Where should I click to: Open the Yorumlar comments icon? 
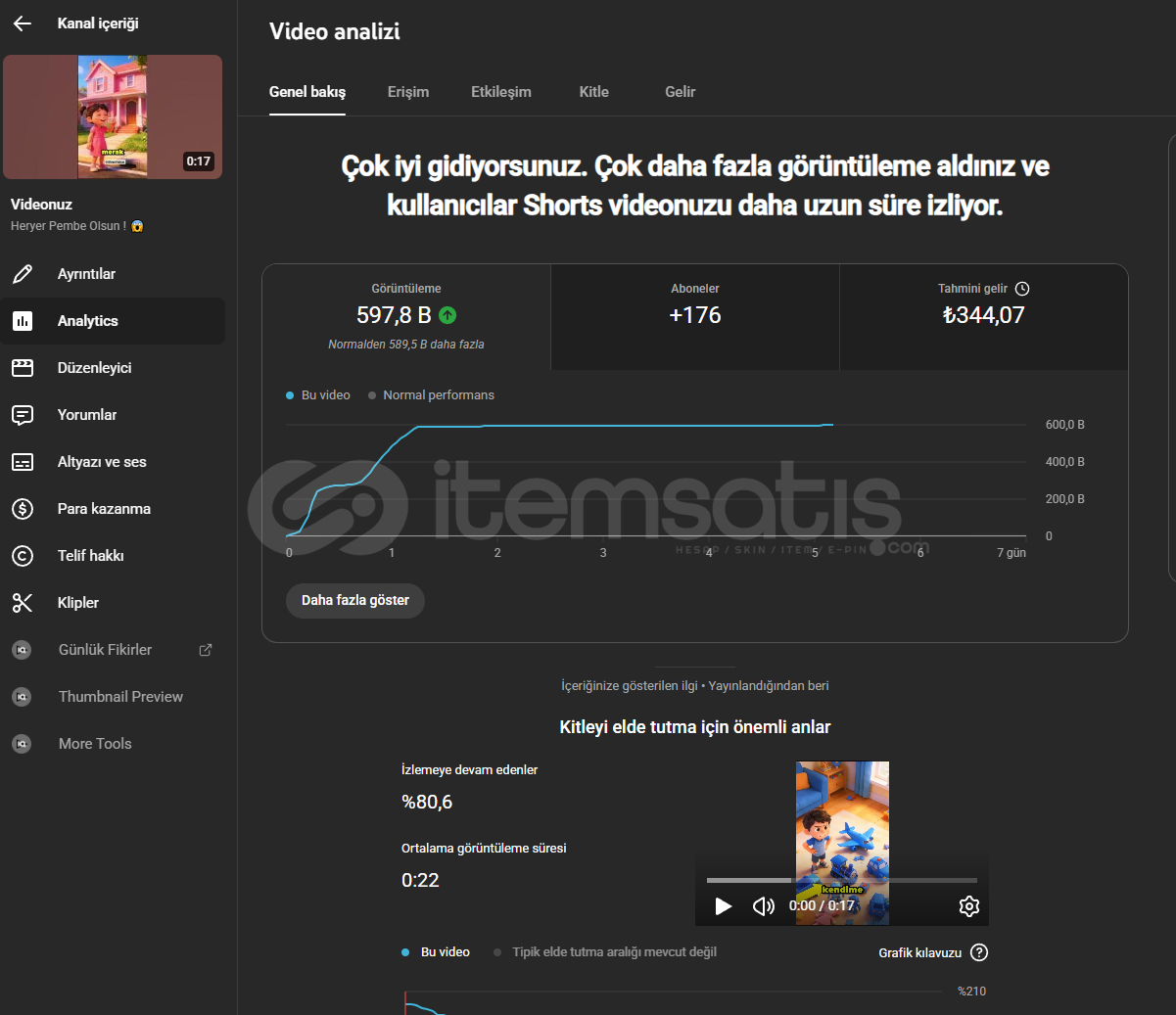[x=23, y=415]
